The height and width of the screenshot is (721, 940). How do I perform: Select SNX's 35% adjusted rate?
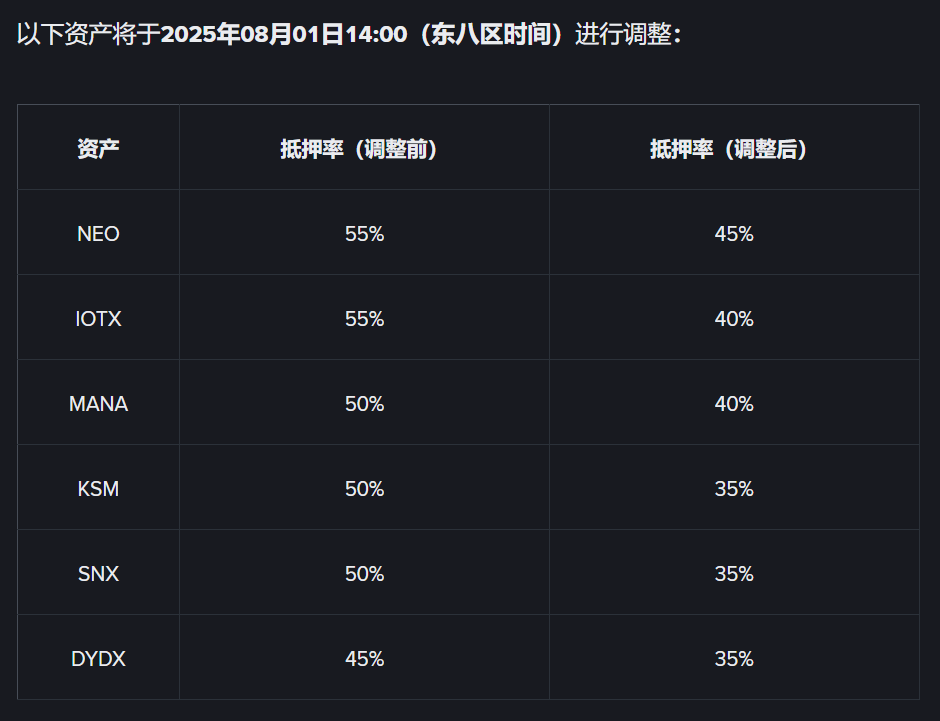734,574
